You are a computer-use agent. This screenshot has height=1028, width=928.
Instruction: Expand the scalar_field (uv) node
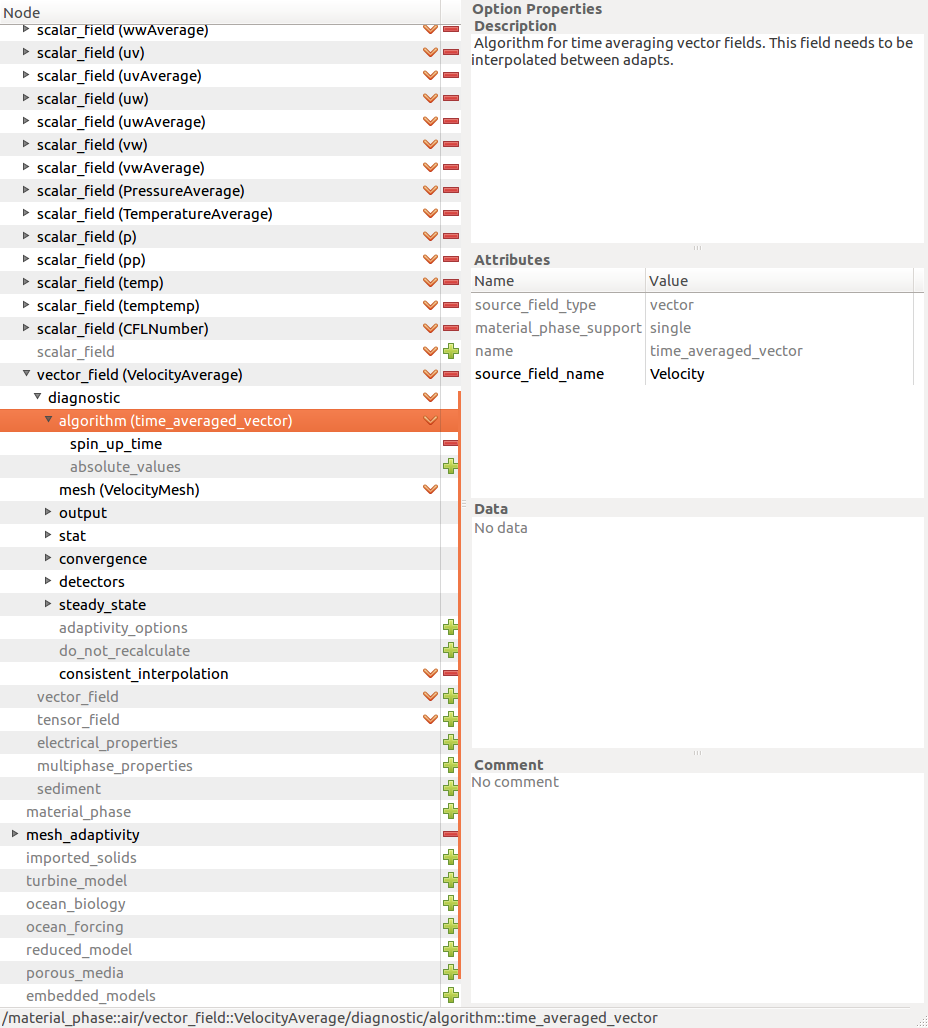coord(26,51)
